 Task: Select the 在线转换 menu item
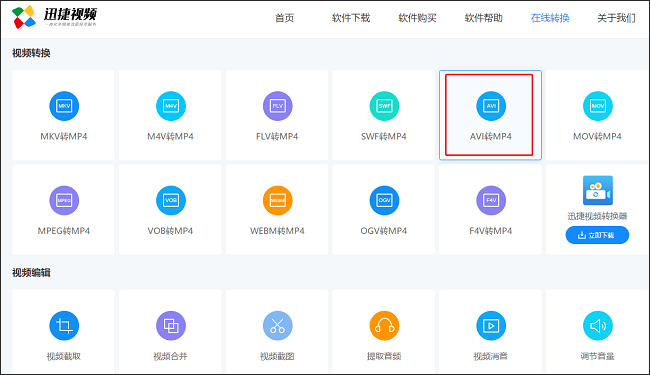550,18
